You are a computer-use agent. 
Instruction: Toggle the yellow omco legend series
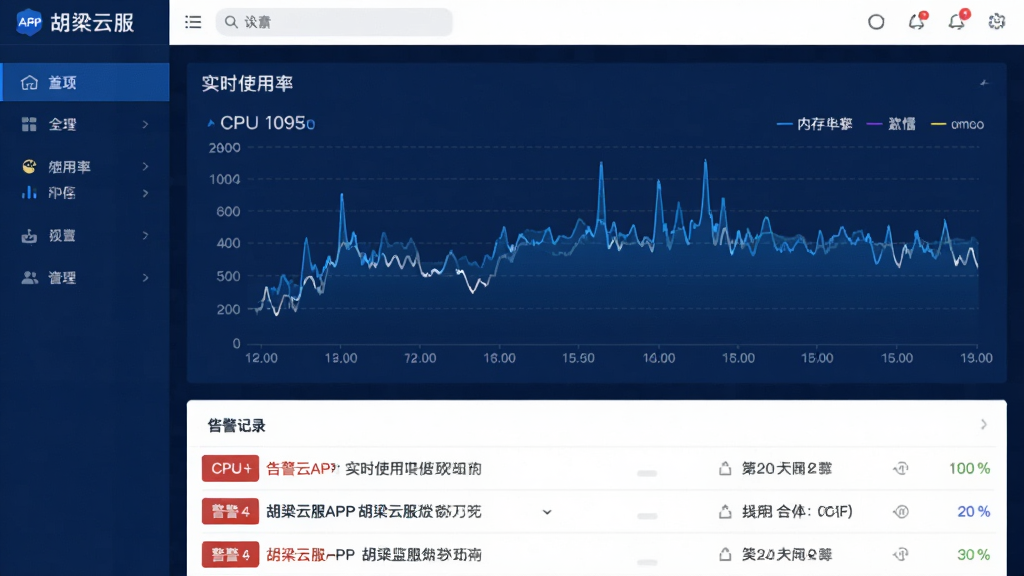tap(957, 124)
